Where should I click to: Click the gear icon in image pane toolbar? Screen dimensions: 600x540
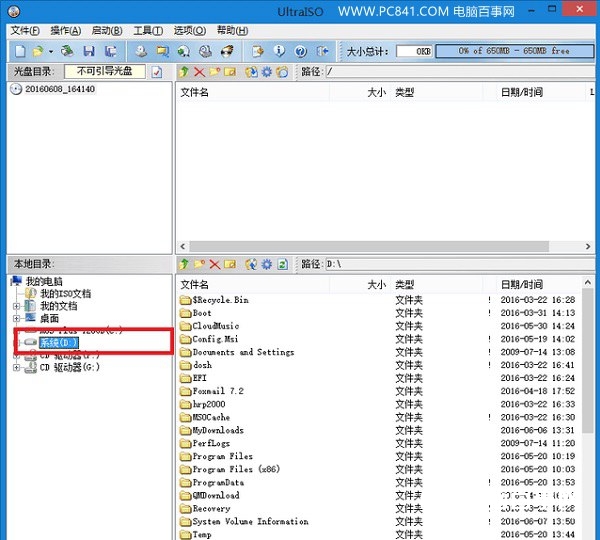267,72
